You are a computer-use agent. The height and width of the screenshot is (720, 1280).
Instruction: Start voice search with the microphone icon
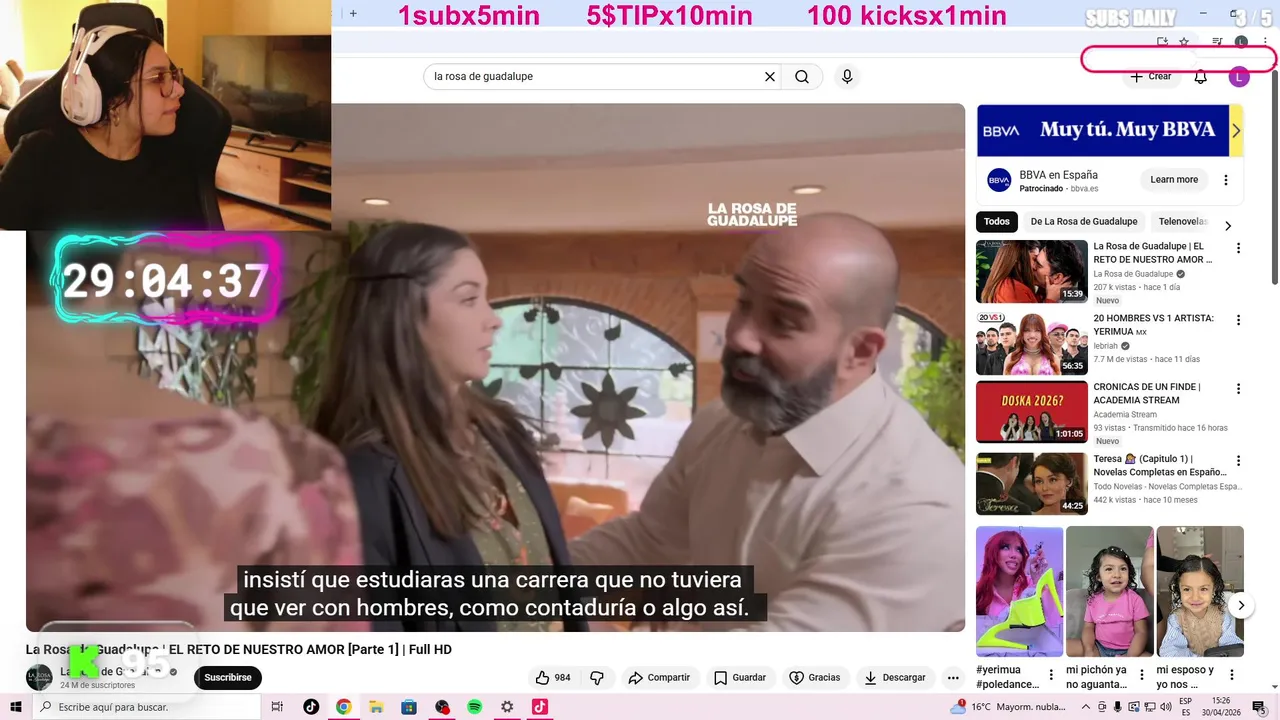click(847, 77)
